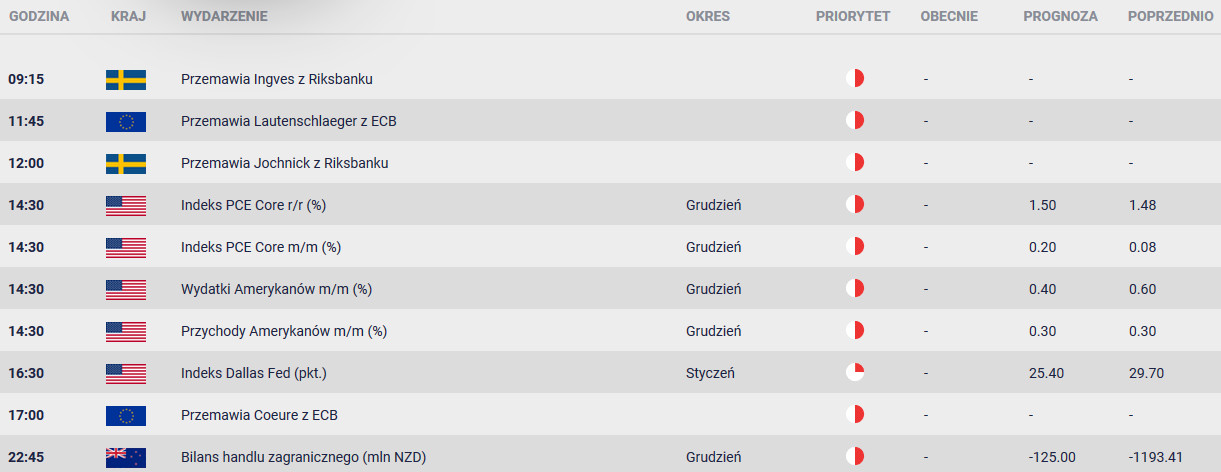This screenshot has width=1221, height=472.
Task: Open the Przychody Amerykanów m/m (%) event
Action: pyautogui.click(x=284, y=331)
